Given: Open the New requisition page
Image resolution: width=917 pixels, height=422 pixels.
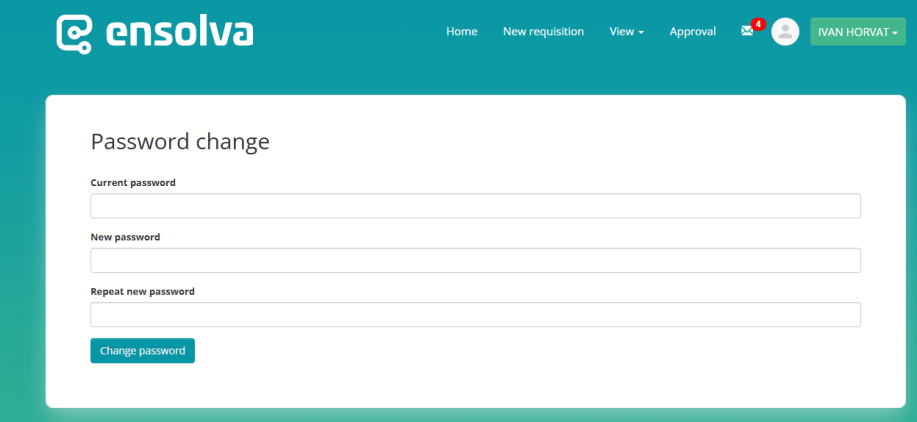Looking at the screenshot, I should [543, 32].
